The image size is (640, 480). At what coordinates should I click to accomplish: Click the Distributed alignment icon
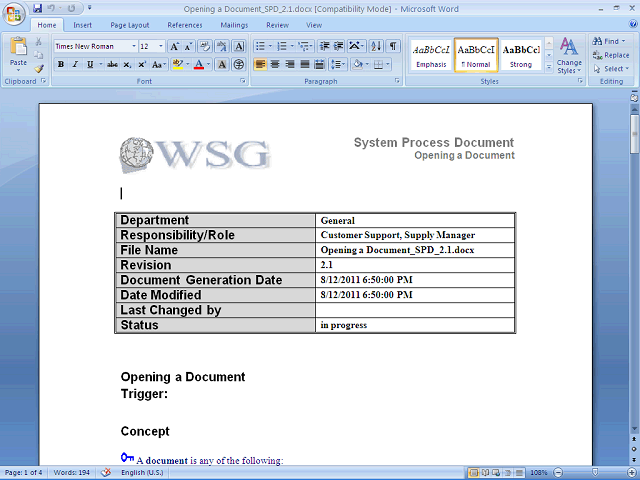(320, 64)
